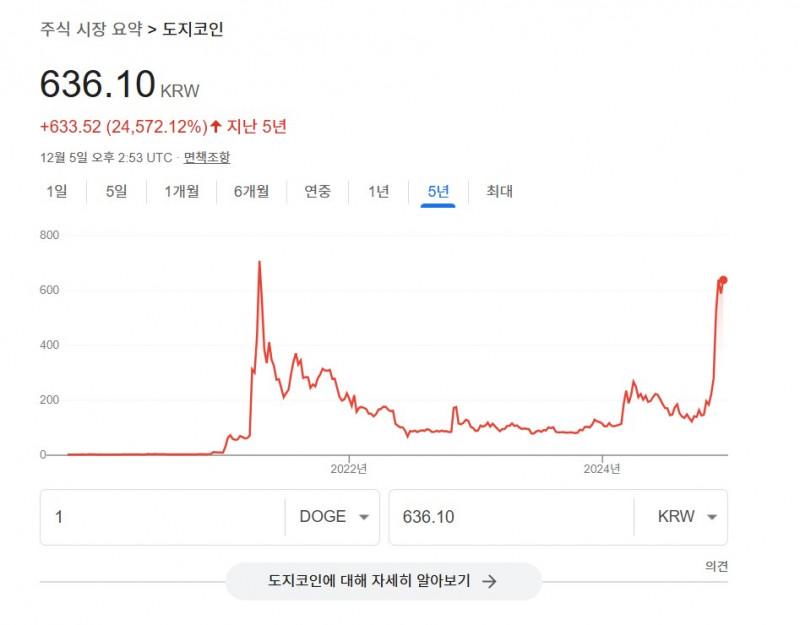Screen dimensions: 800x625
Task: Click the 주식 시장 요약 breadcrumb
Action: click(x=91, y=29)
